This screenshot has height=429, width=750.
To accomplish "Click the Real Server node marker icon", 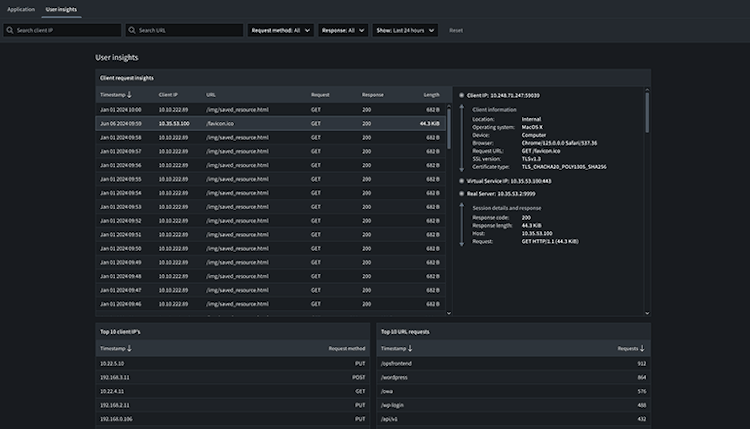I will tap(460, 194).
